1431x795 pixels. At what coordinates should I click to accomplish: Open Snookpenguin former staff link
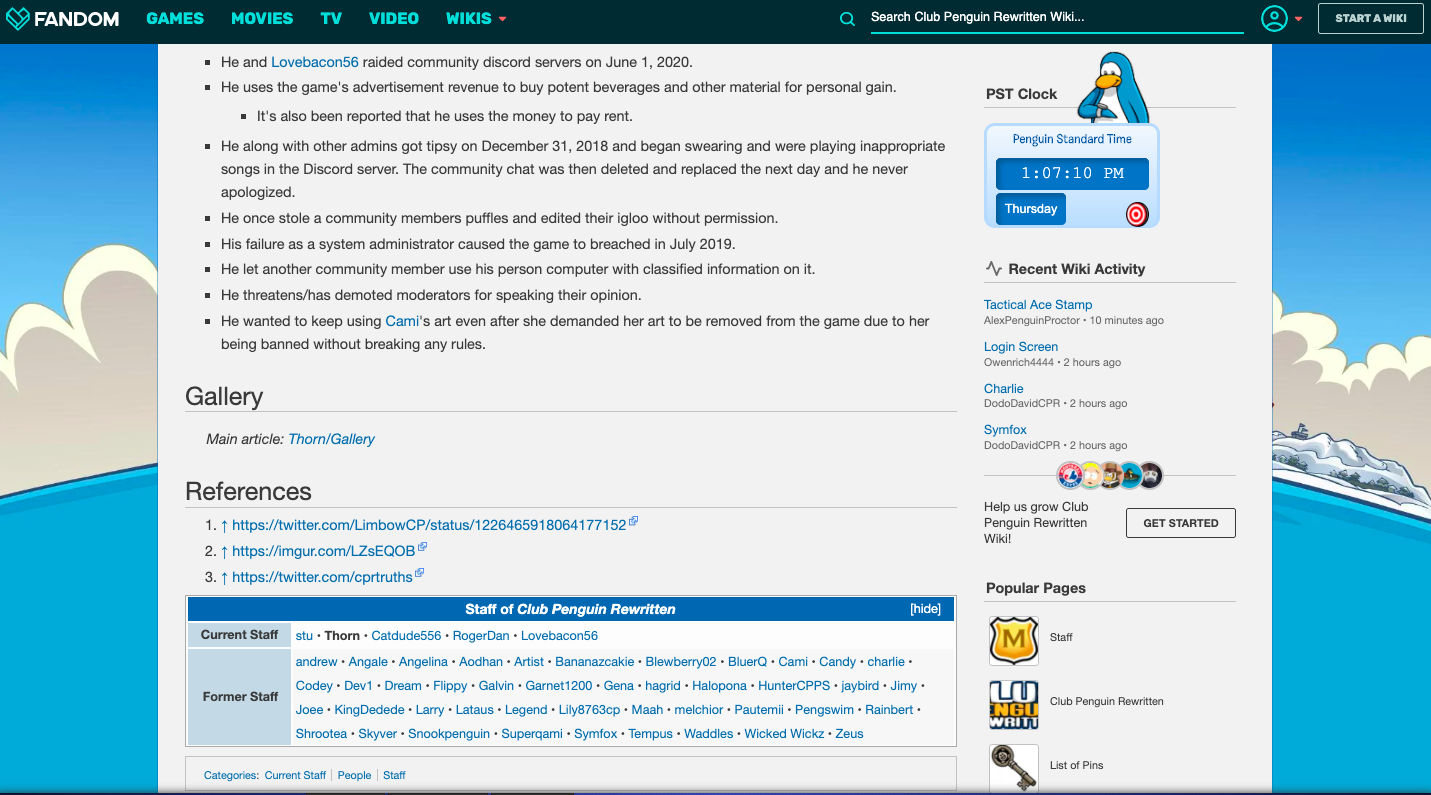click(449, 734)
